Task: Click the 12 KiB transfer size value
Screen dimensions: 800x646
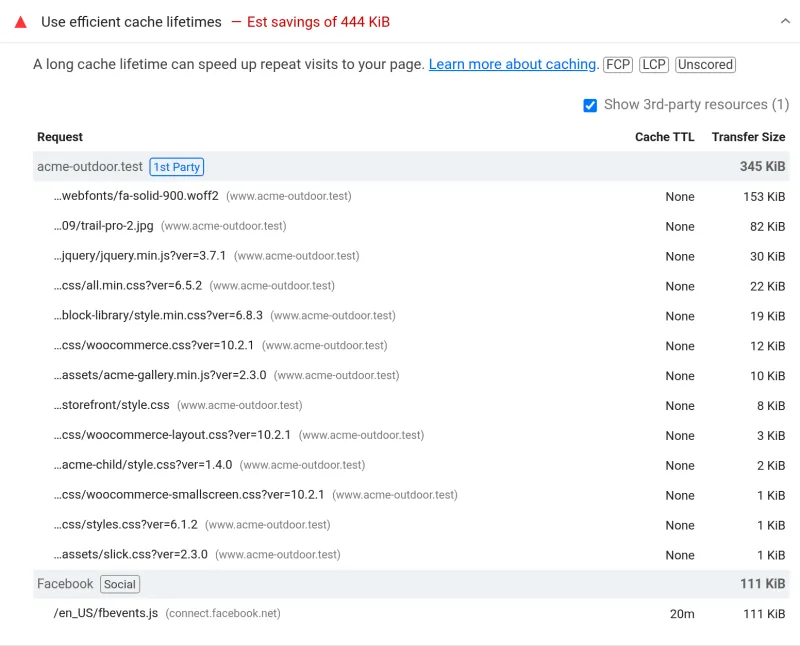Action: click(767, 346)
